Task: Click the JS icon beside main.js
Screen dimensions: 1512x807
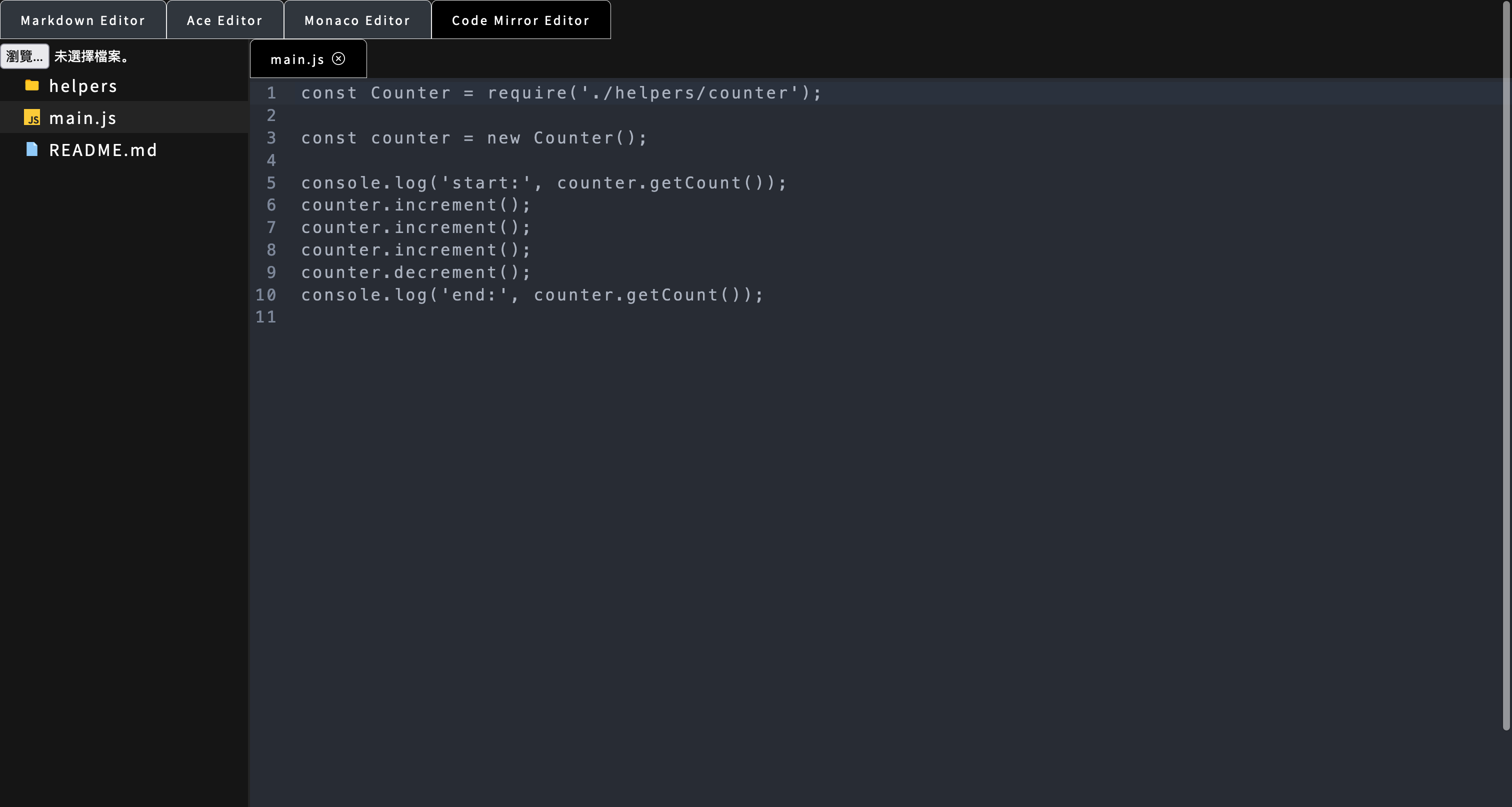Action: tap(31, 118)
